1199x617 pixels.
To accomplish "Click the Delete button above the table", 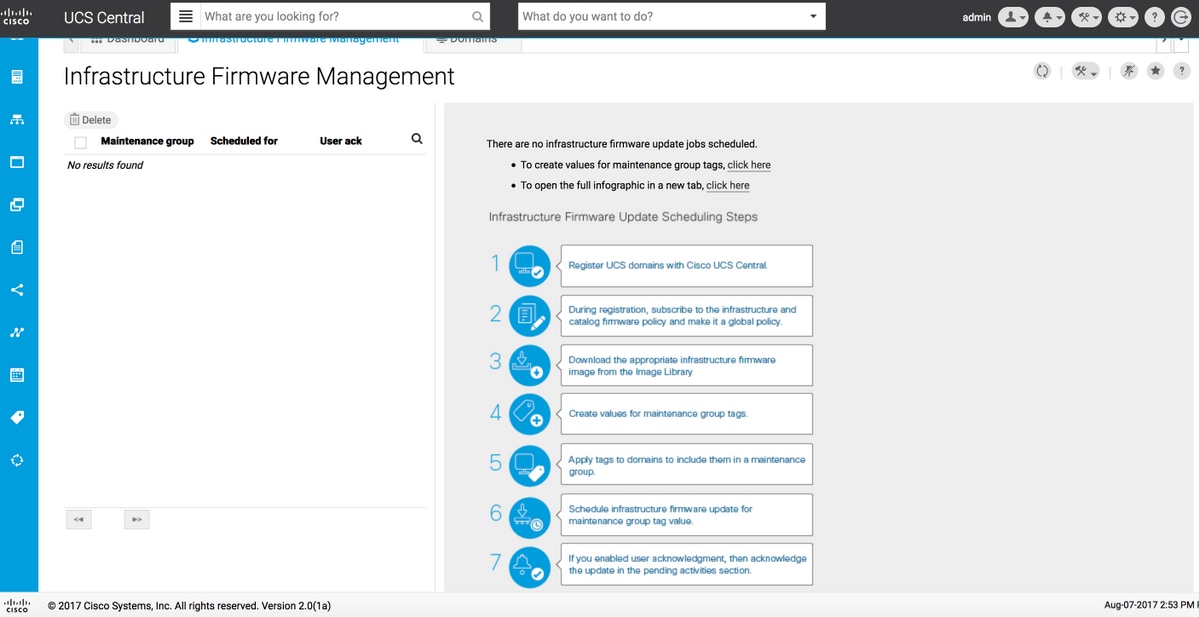I will (x=90, y=119).
